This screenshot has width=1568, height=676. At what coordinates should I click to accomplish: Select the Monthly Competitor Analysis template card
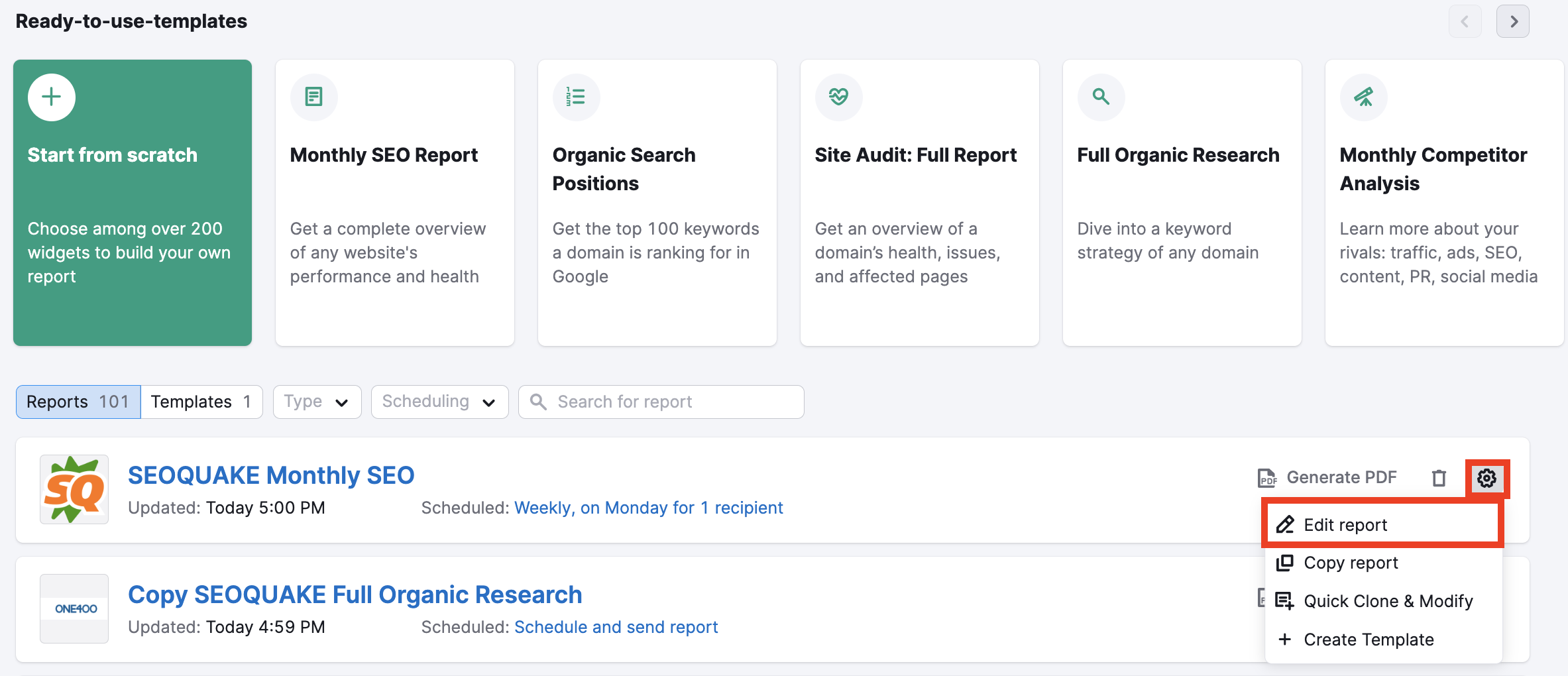pyautogui.click(x=1445, y=203)
